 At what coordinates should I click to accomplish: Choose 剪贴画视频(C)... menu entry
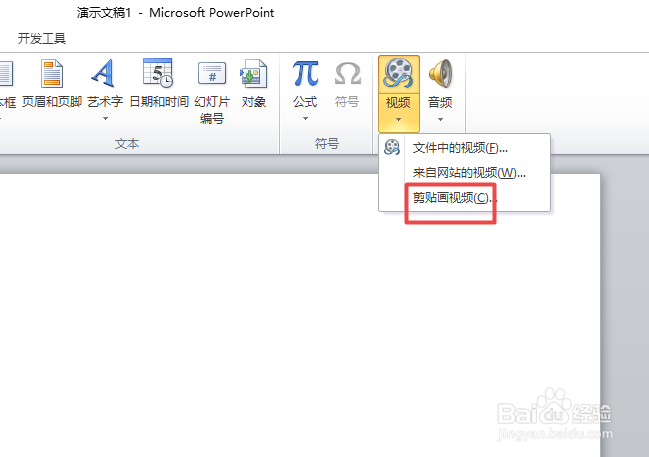pyautogui.click(x=464, y=197)
